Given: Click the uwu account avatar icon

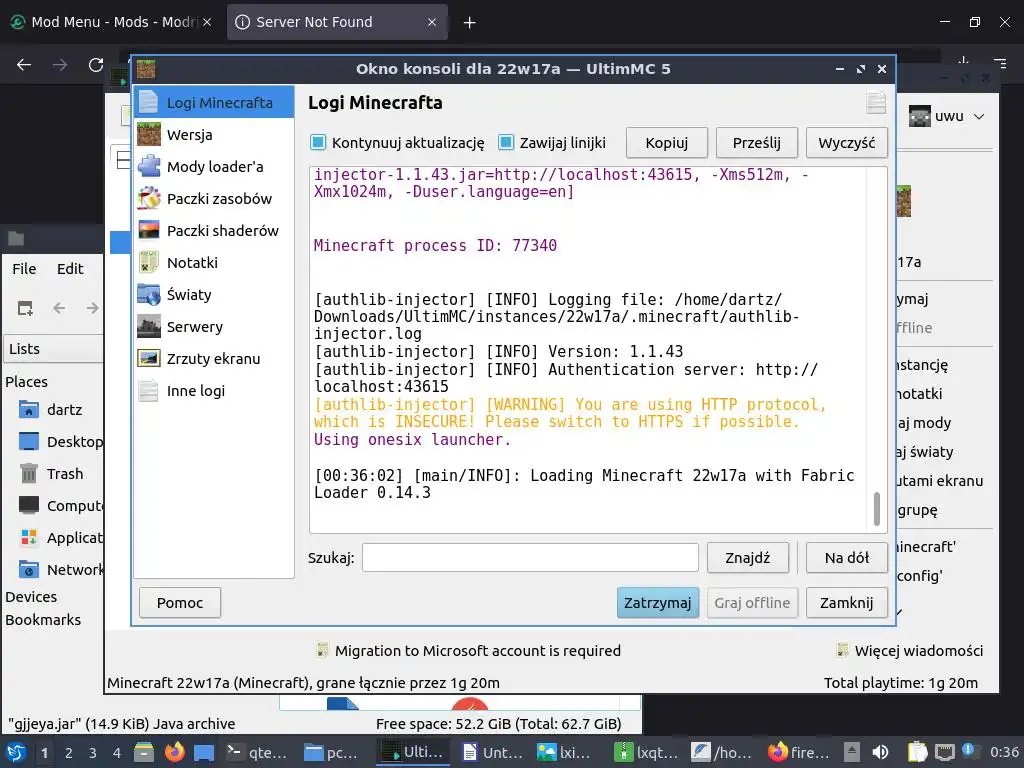Looking at the screenshot, I should [920, 116].
